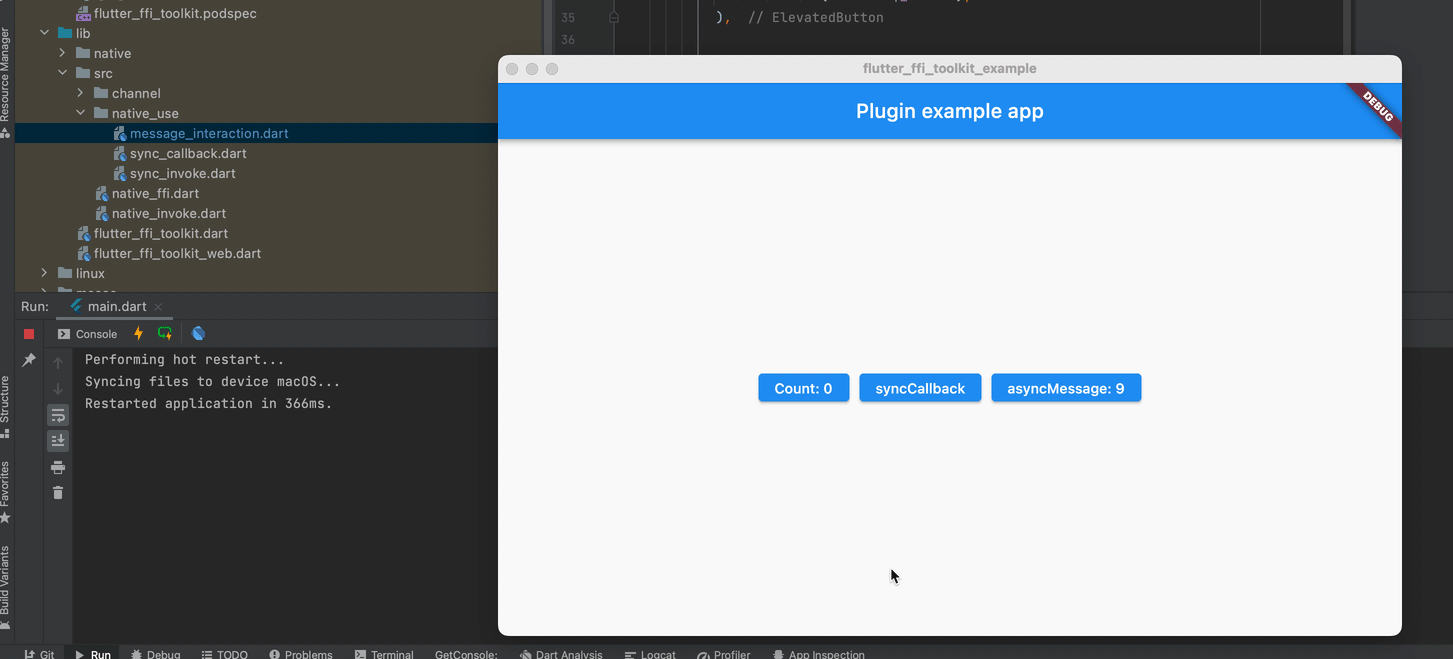The height and width of the screenshot is (659, 1453).
Task: Open the Git tool window
Action: (40, 654)
